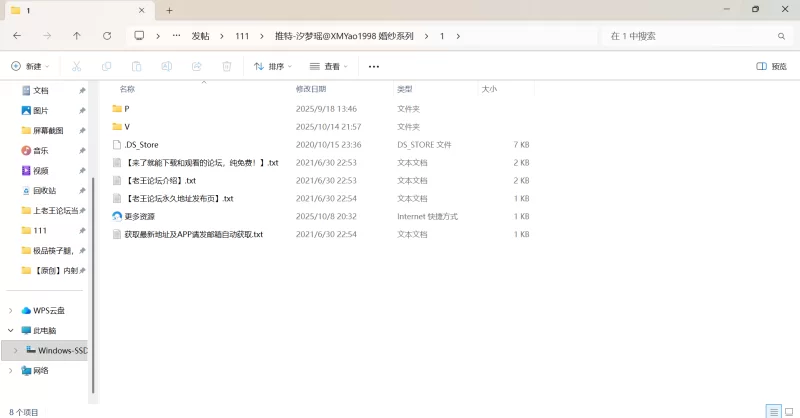Switch to details view in status bar
The height and width of the screenshot is (418, 800).
(772, 411)
